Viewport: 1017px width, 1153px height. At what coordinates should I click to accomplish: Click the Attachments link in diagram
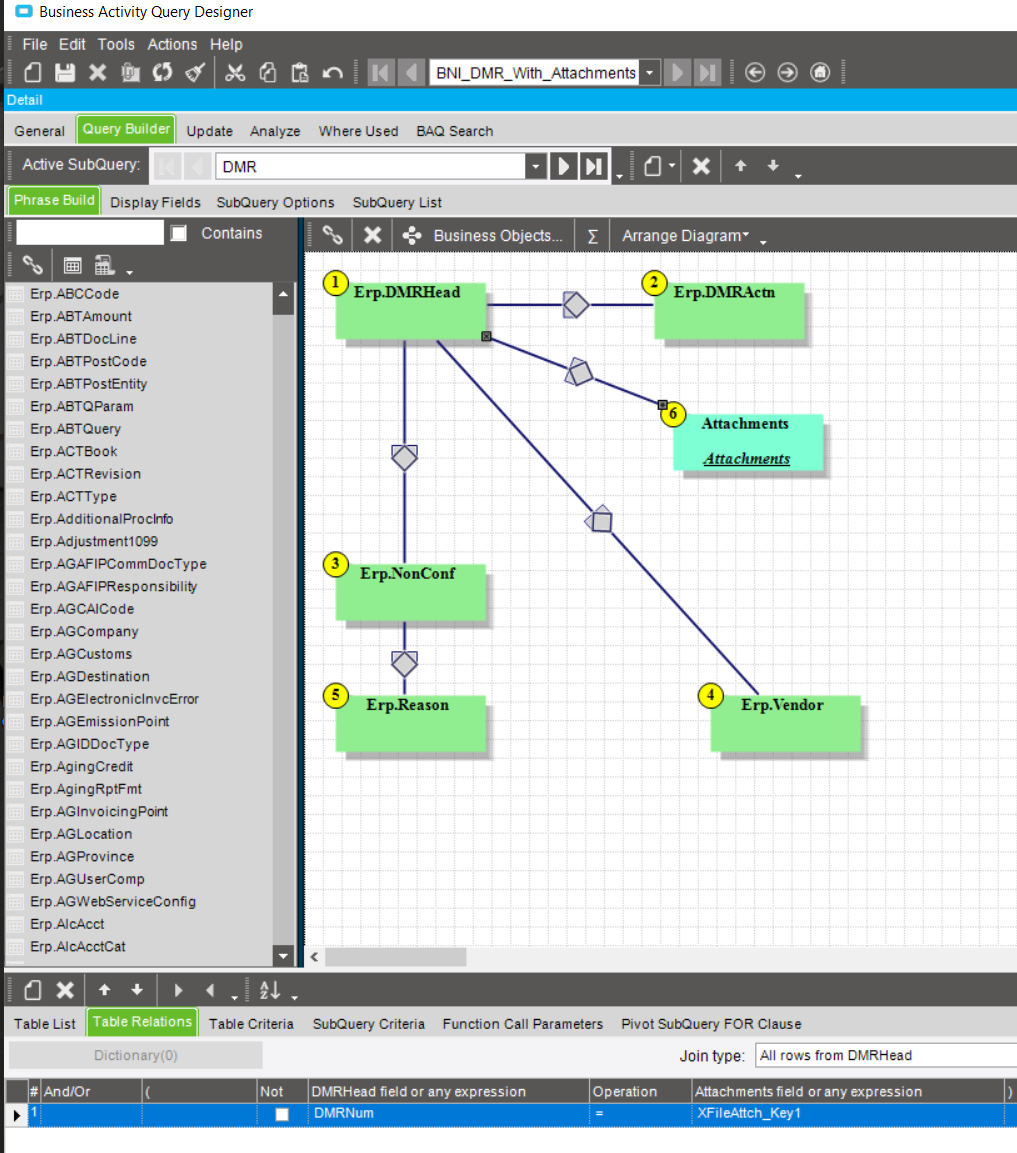pyautogui.click(x=746, y=459)
